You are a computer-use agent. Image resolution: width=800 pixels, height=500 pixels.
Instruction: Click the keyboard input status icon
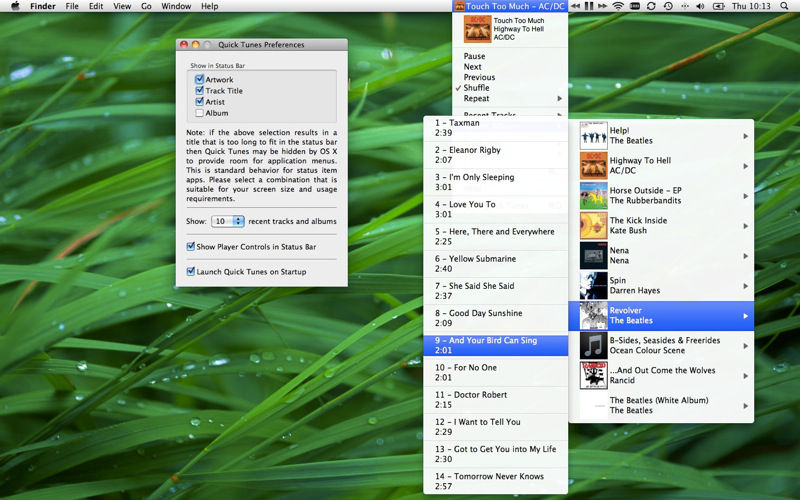click(635, 6)
